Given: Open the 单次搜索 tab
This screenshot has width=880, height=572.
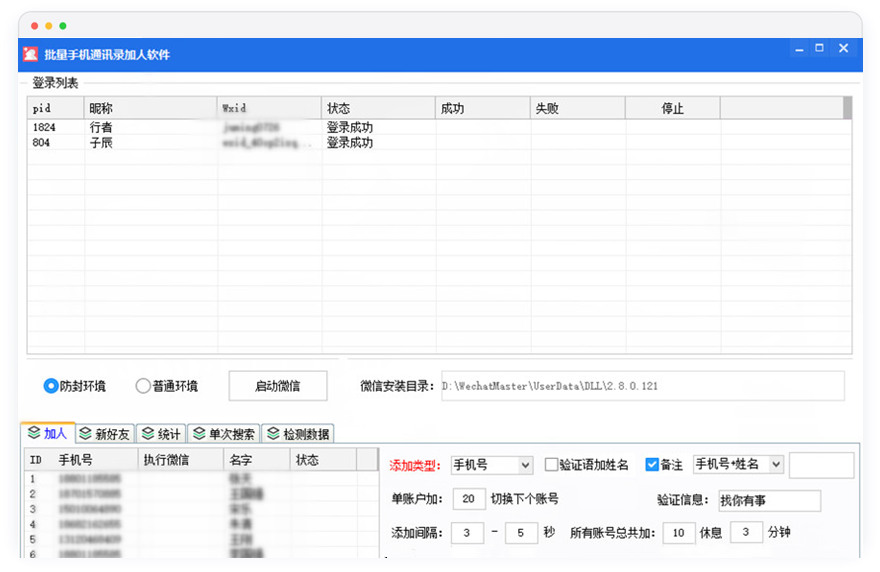Looking at the screenshot, I should (223, 434).
